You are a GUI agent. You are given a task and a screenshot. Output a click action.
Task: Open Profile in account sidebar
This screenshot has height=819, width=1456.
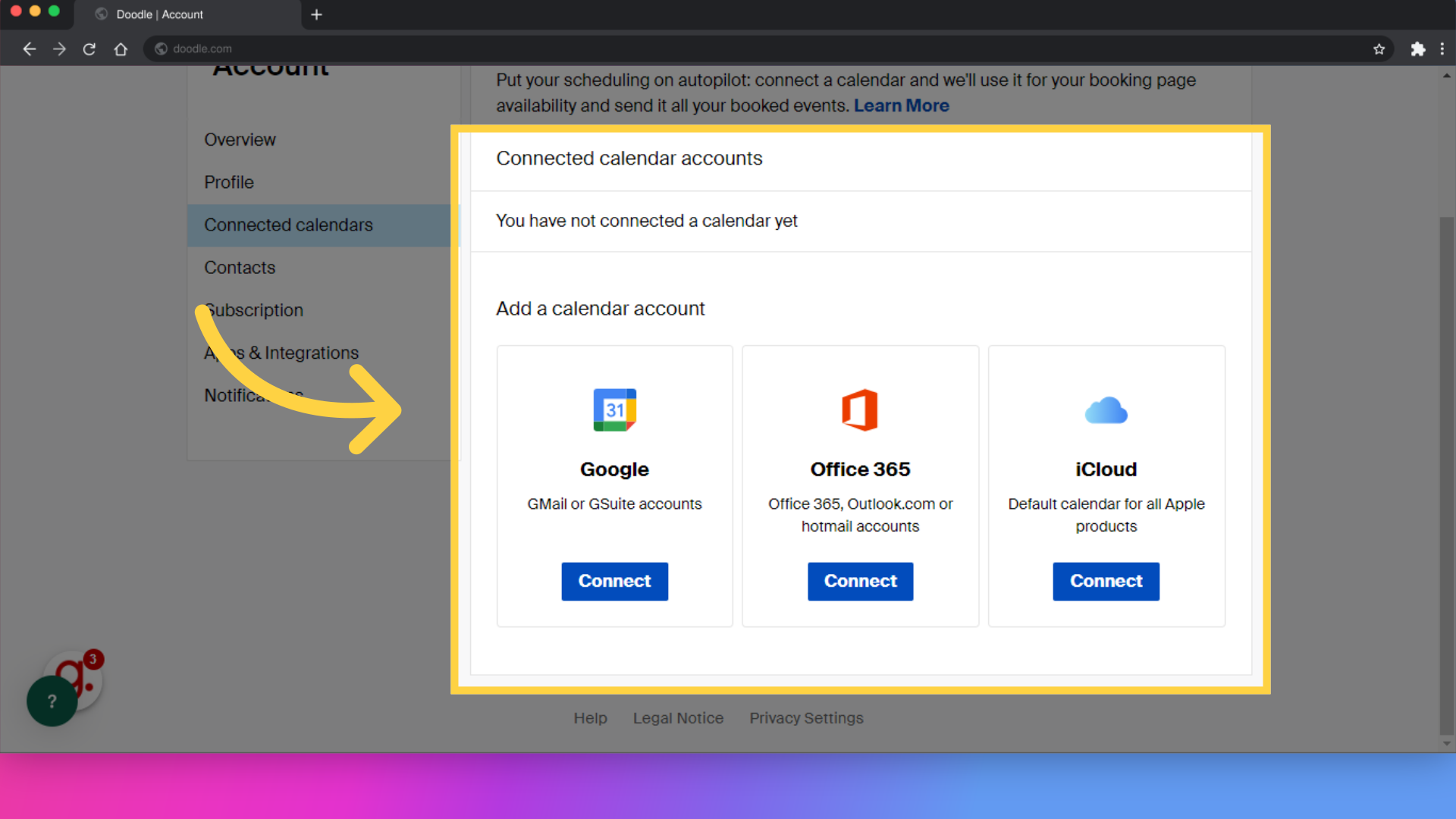point(229,182)
